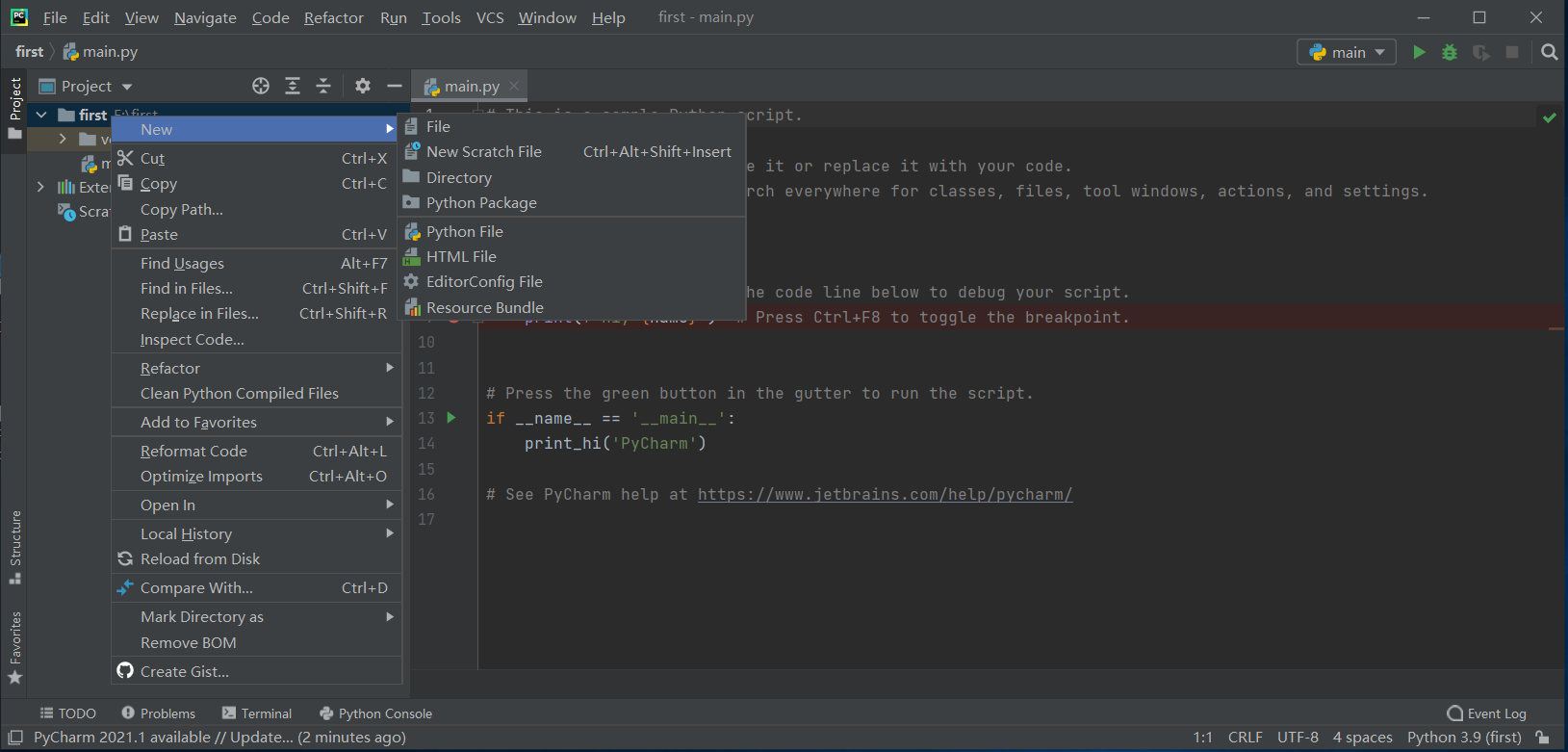
Task: Close the main.py editor tab
Action: tap(514, 86)
